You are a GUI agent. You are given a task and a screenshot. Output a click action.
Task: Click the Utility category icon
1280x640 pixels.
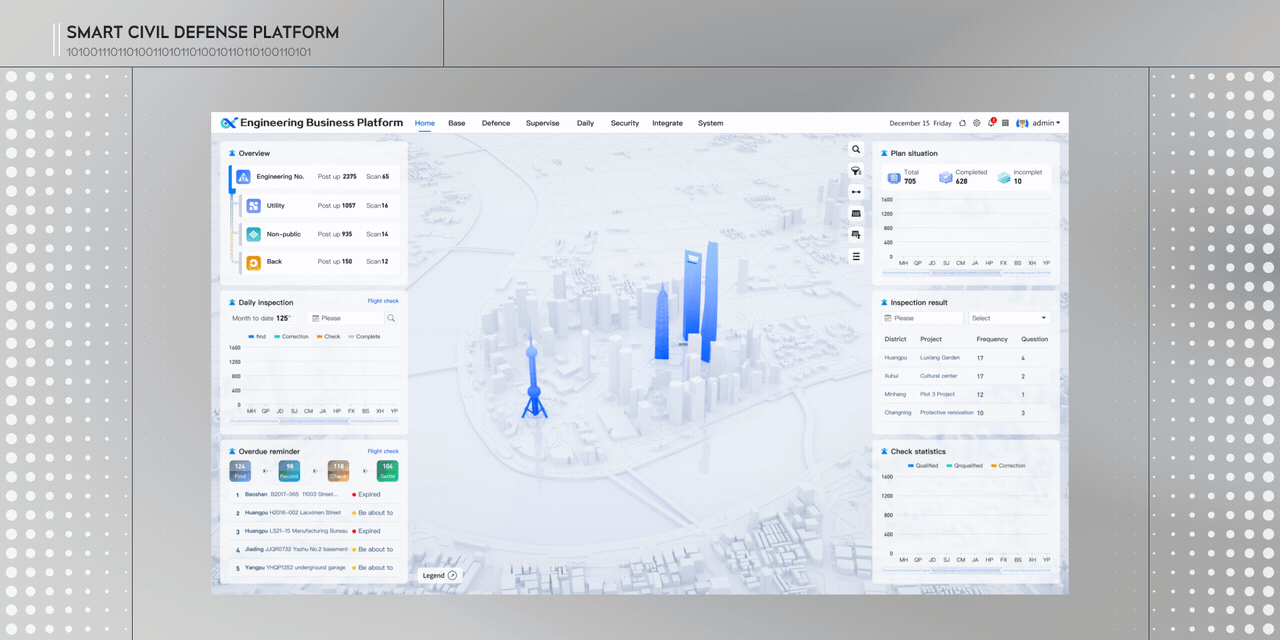[x=254, y=206]
